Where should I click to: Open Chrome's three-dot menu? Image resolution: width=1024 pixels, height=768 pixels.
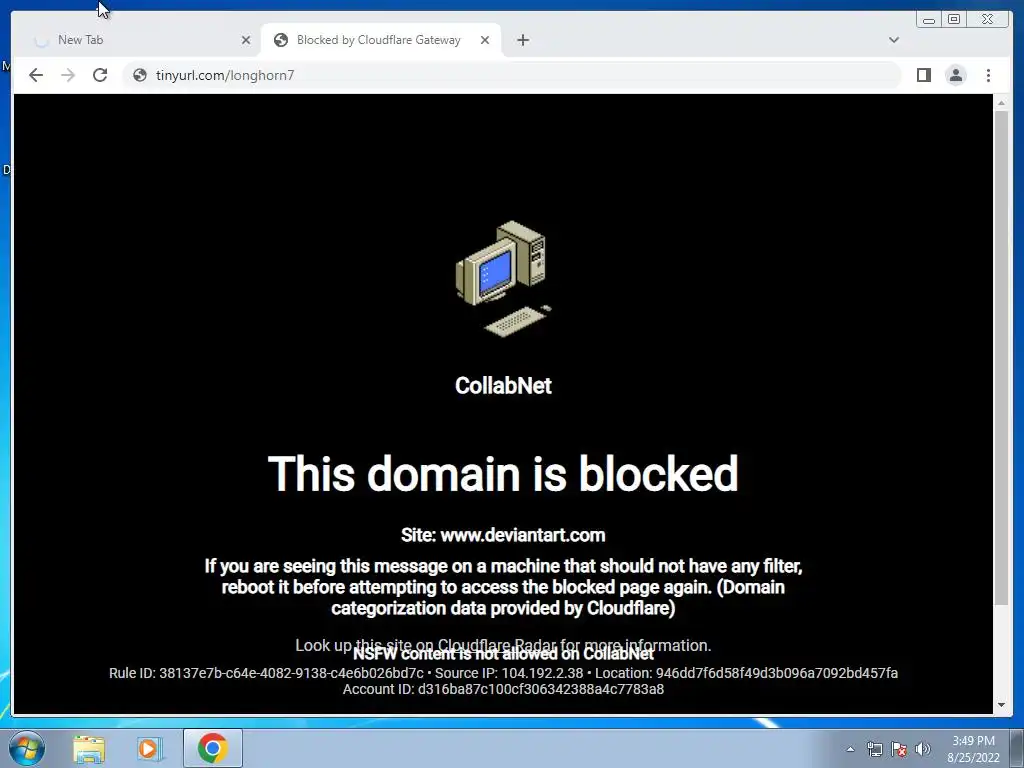click(988, 75)
